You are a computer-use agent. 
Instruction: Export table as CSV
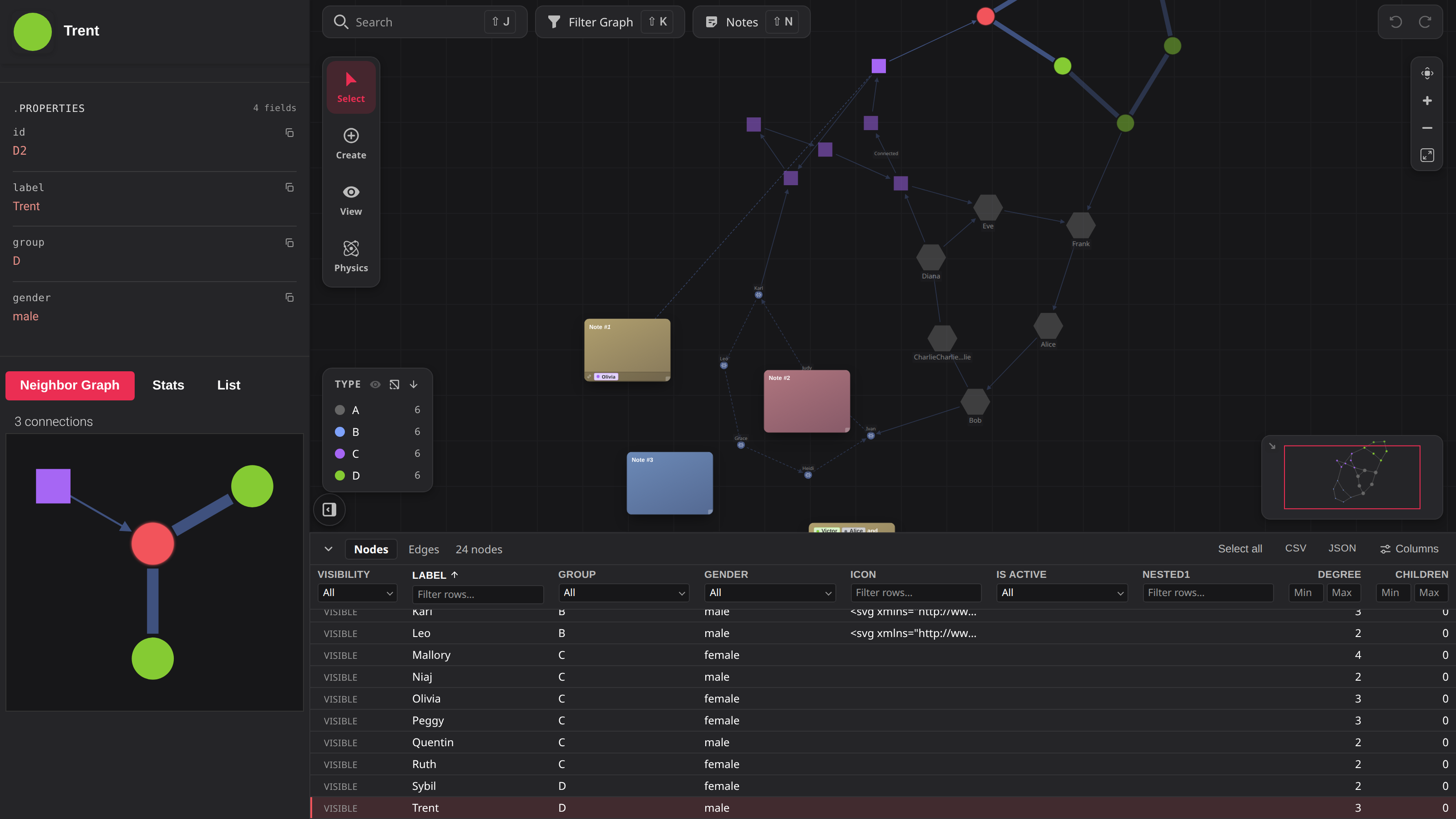click(x=1295, y=548)
